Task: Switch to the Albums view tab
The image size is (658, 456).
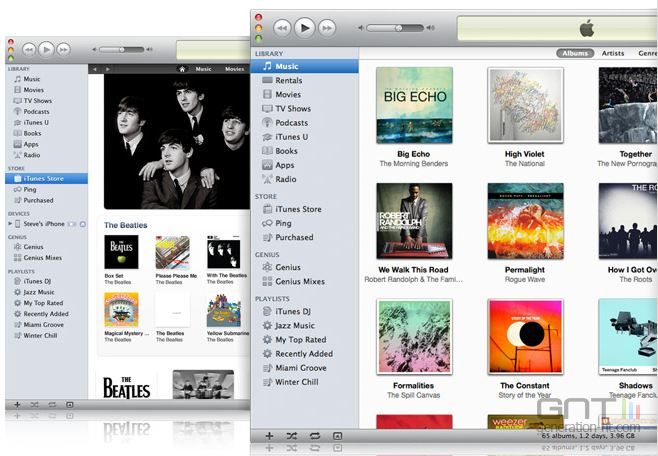Action: pyautogui.click(x=575, y=53)
